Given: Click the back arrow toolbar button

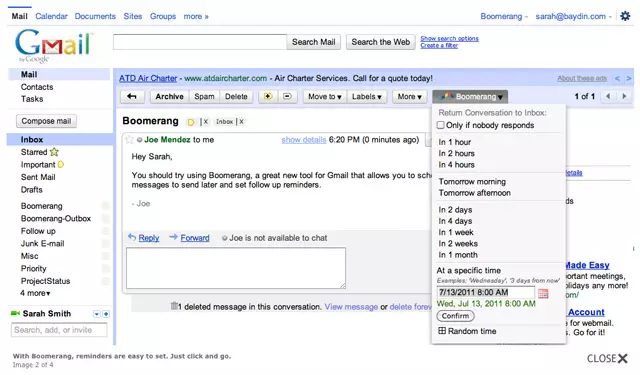Looking at the screenshot, I should click(x=131, y=97).
